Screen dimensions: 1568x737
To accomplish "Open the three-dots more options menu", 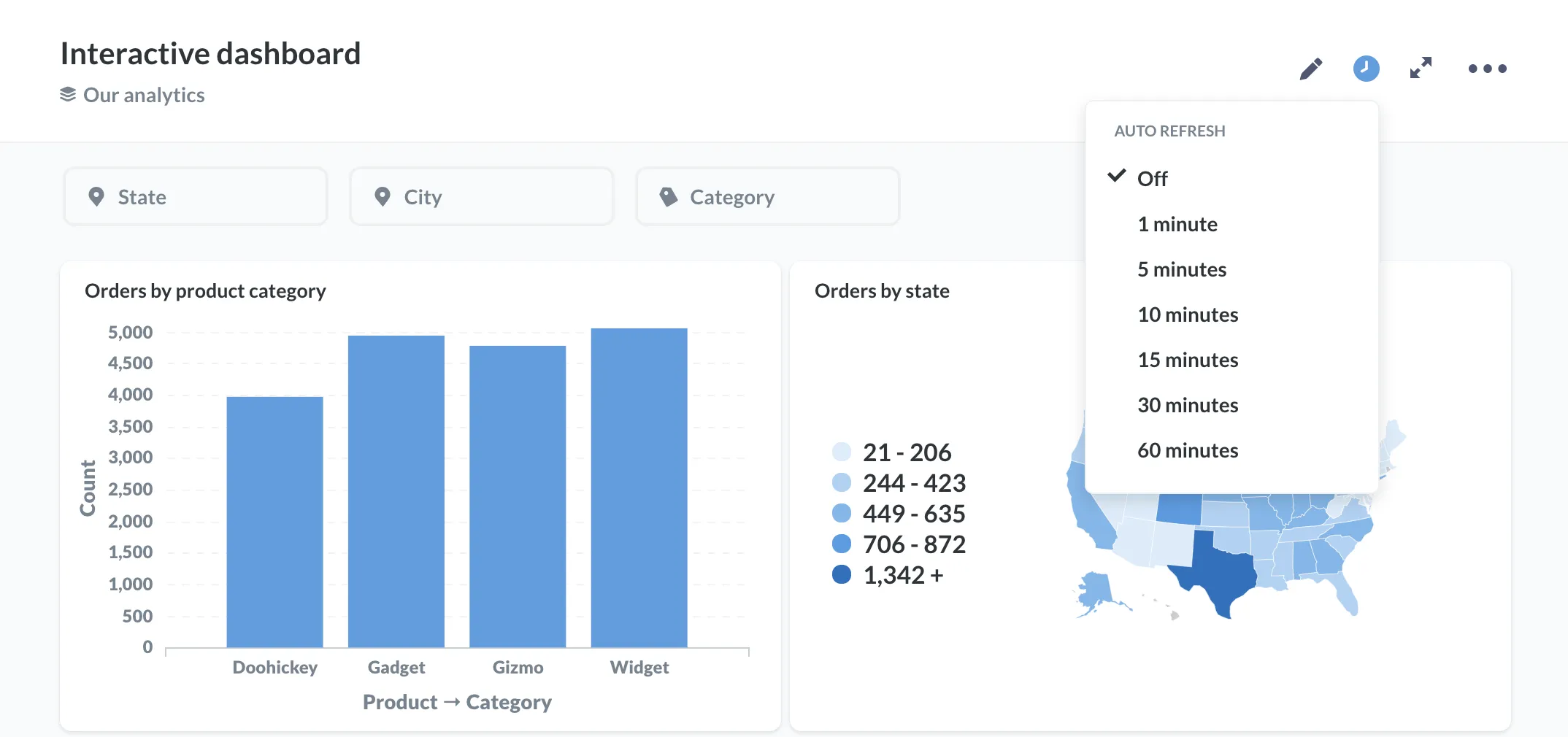I will pos(1487,69).
